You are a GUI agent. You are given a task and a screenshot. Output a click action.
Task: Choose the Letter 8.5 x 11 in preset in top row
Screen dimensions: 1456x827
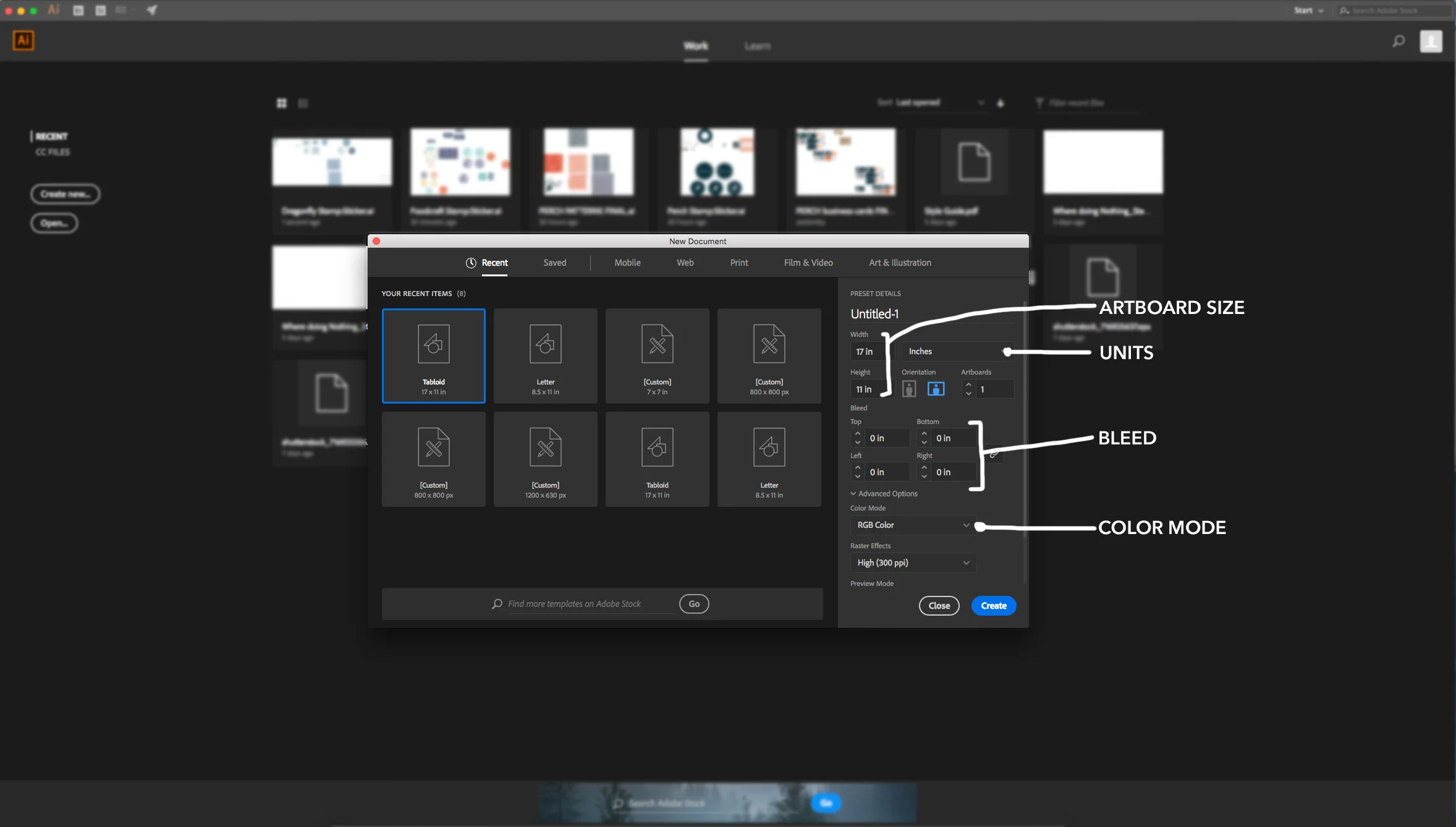(545, 356)
